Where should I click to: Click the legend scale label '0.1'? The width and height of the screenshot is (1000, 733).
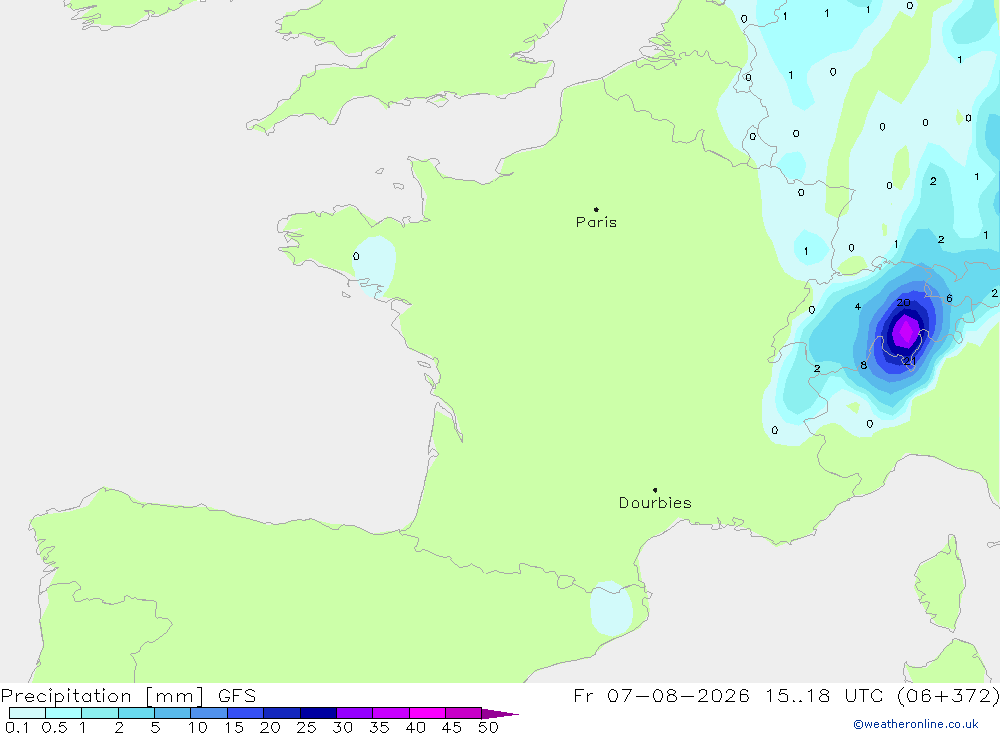[x=17, y=727]
